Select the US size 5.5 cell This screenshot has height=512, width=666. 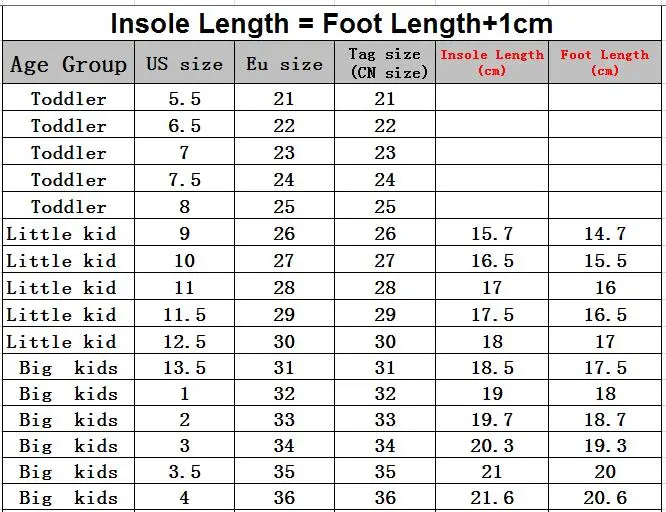pyautogui.click(x=184, y=97)
